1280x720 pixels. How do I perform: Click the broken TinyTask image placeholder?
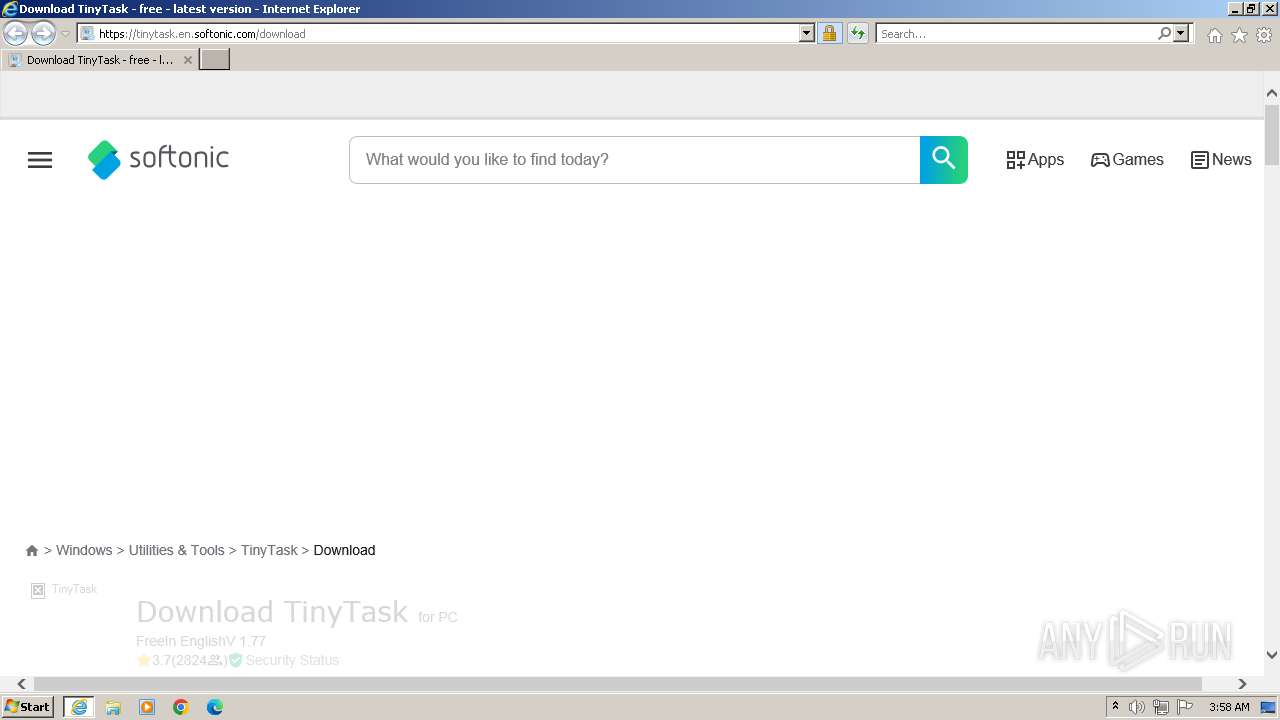(x=38, y=590)
